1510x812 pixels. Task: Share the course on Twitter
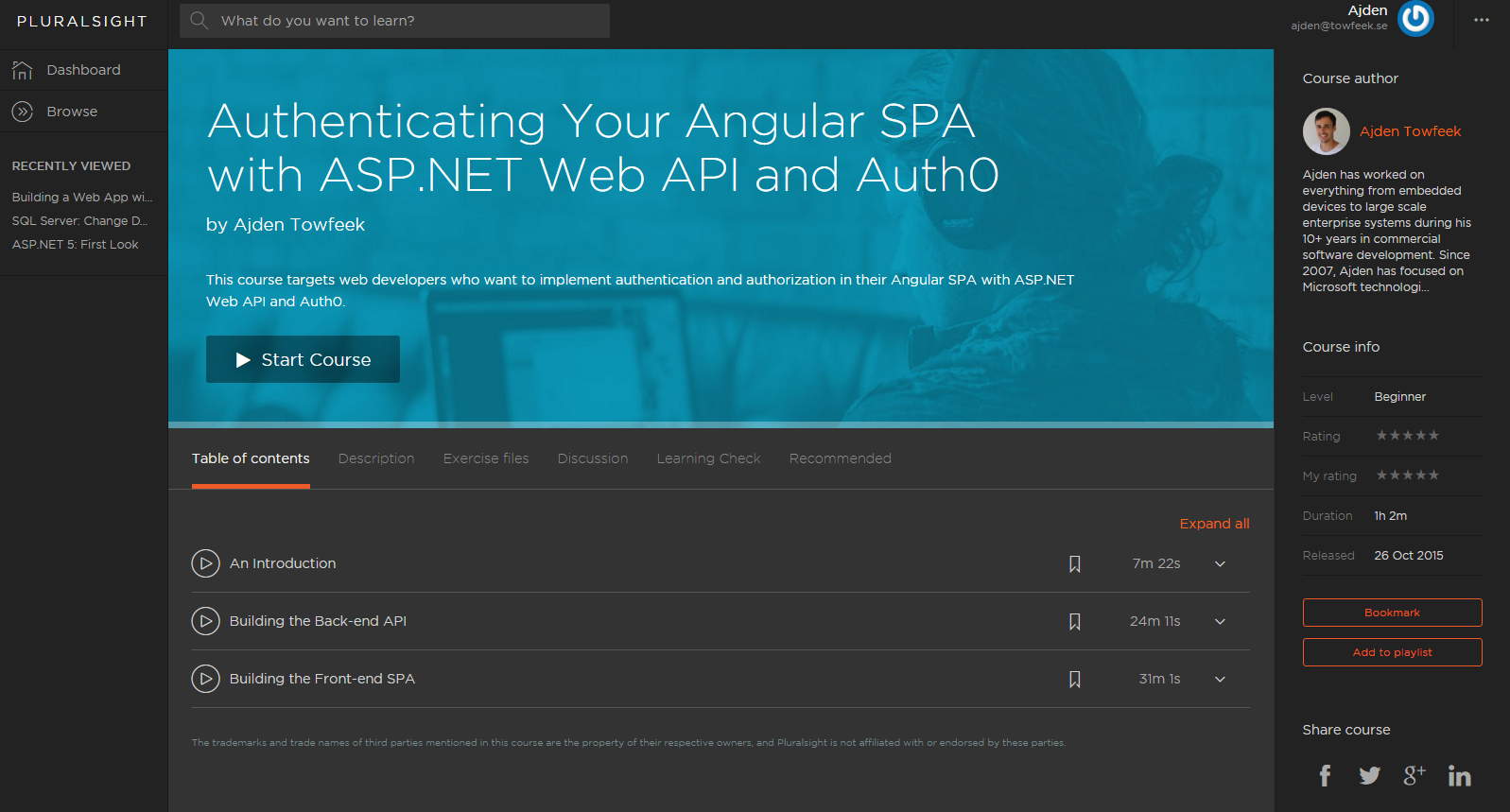1369,776
